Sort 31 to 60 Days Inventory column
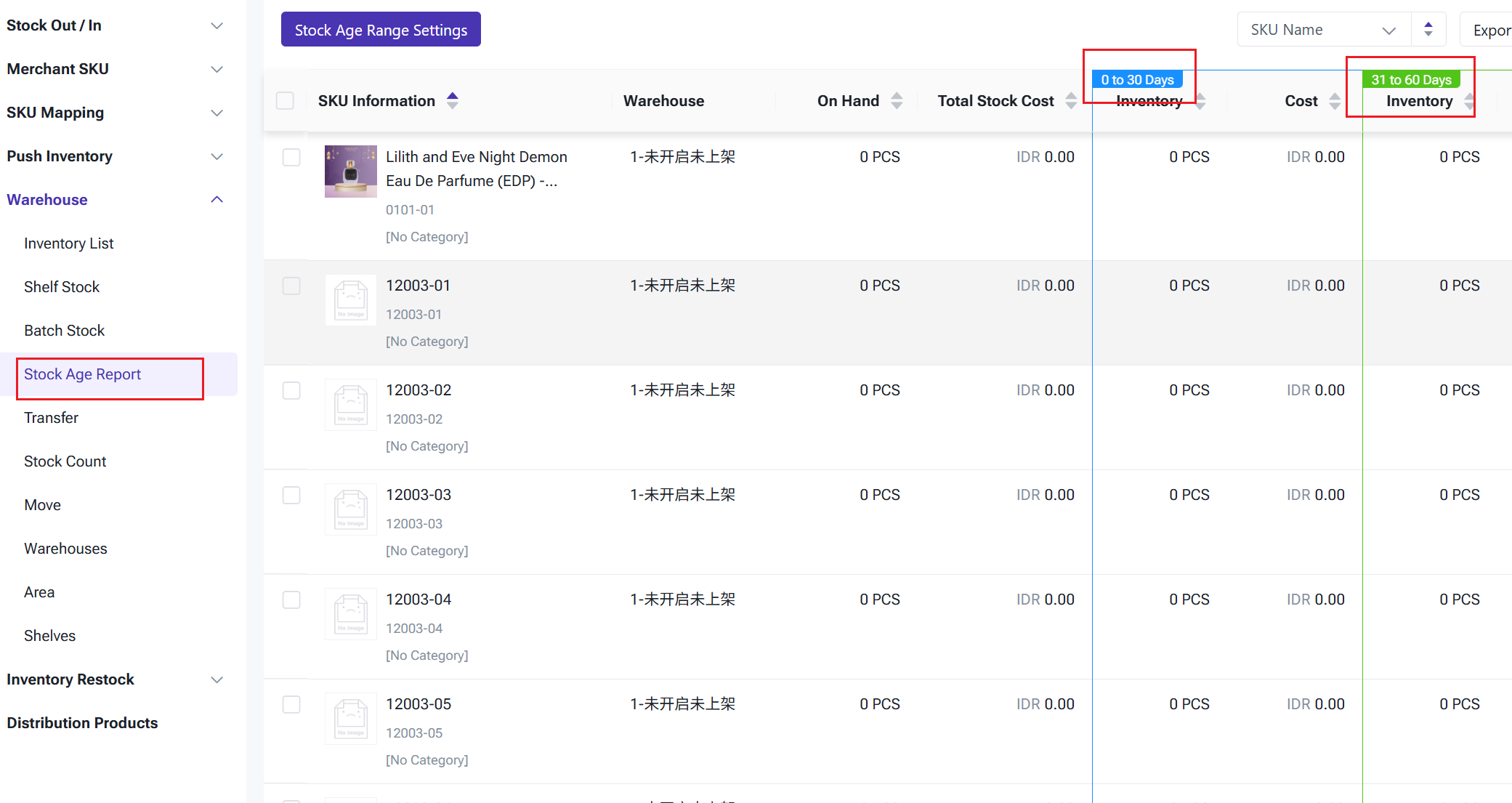Image resolution: width=1512 pixels, height=803 pixels. point(1469,101)
